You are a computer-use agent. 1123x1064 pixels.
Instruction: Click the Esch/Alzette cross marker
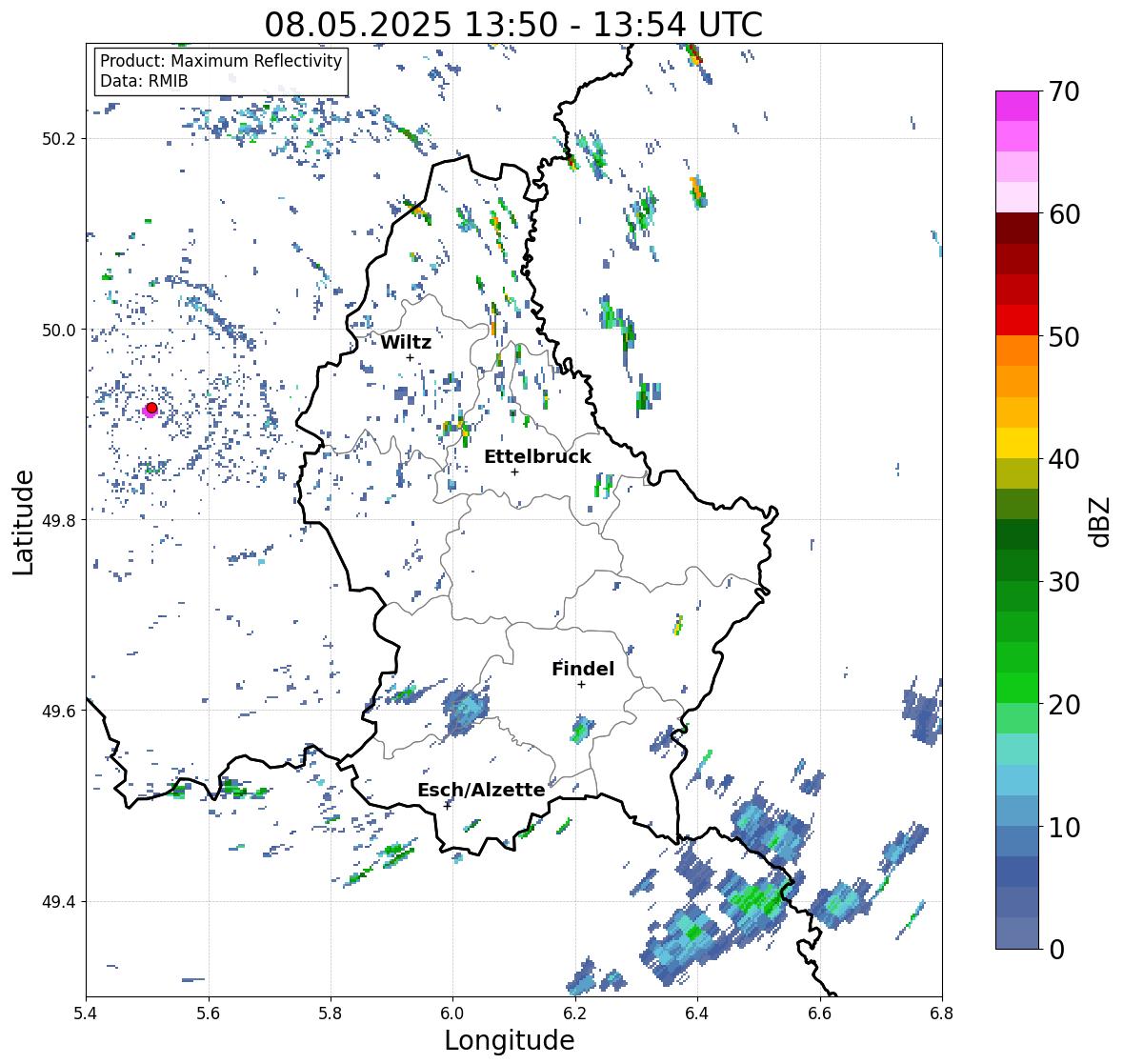(447, 806)
